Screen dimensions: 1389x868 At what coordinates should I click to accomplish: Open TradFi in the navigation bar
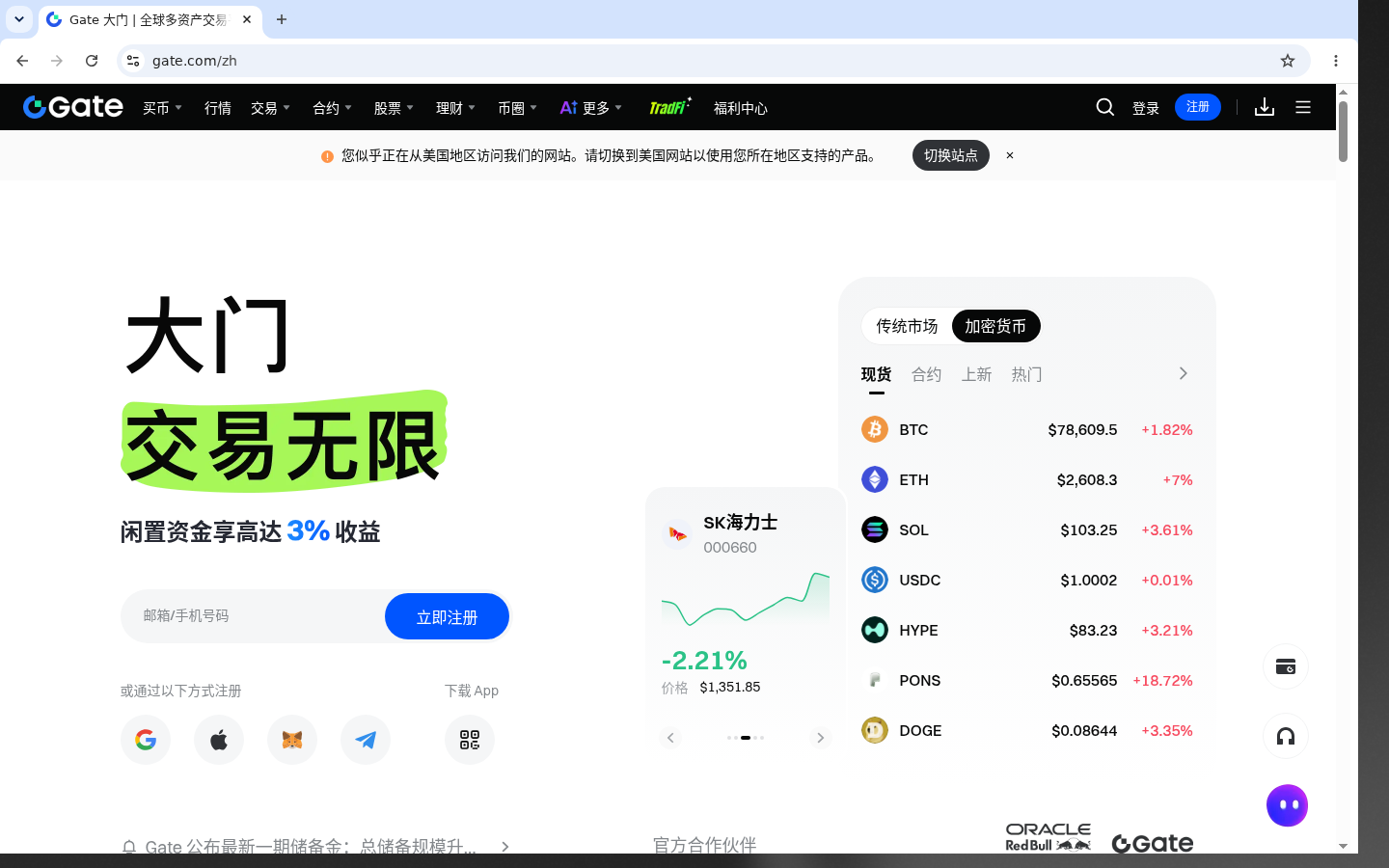pos(669,107)
